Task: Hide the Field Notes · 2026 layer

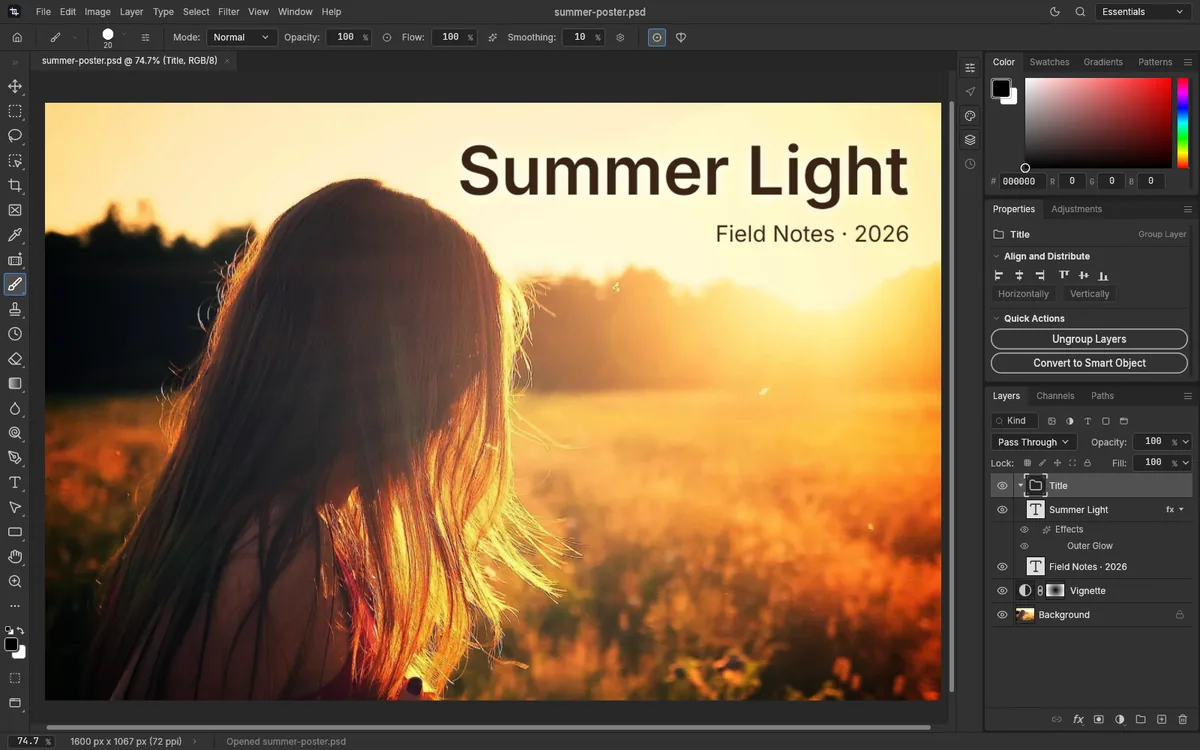Action: [1002, 567]
